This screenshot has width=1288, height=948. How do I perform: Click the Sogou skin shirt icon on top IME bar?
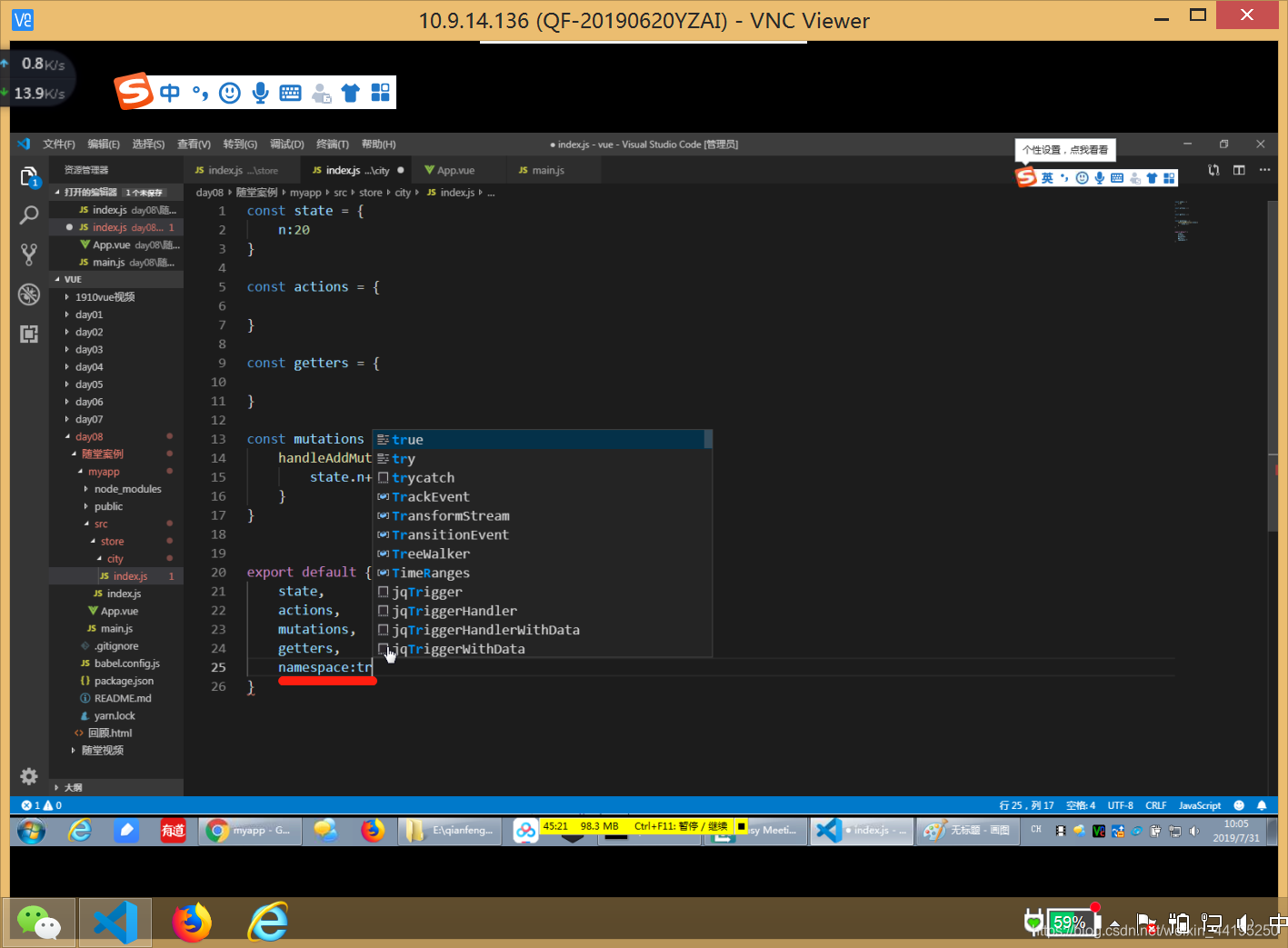(351, 92)
